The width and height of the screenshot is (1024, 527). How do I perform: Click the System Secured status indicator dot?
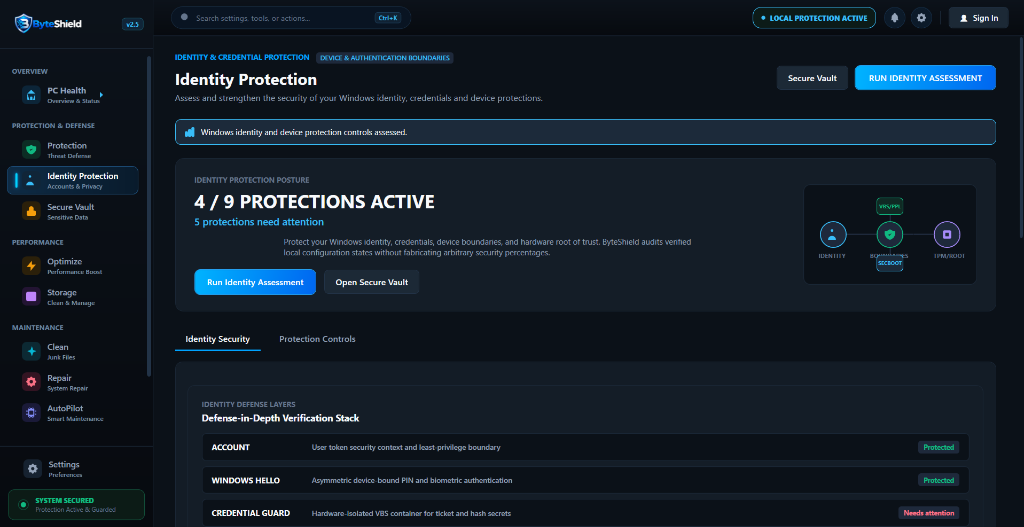24,505
